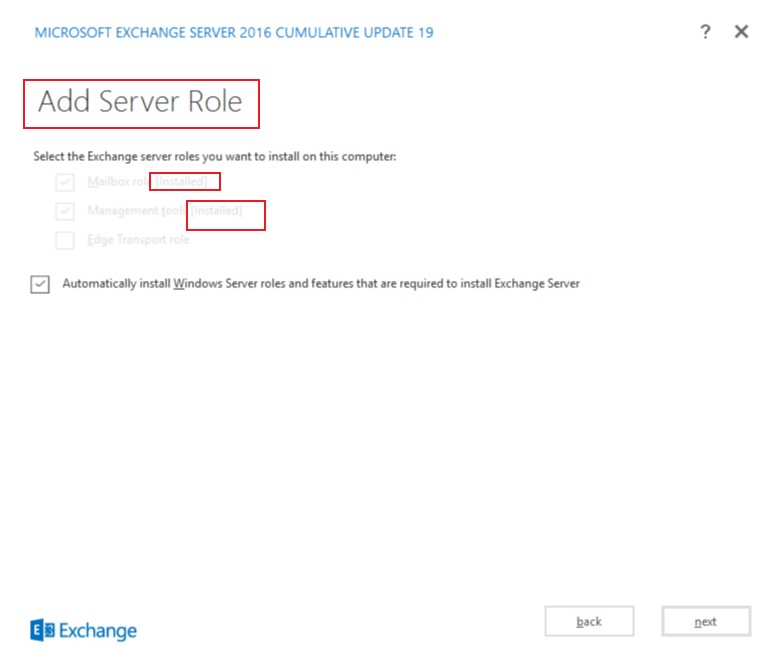Uncheck automatically install Windows Server roles

pos(40,284)
